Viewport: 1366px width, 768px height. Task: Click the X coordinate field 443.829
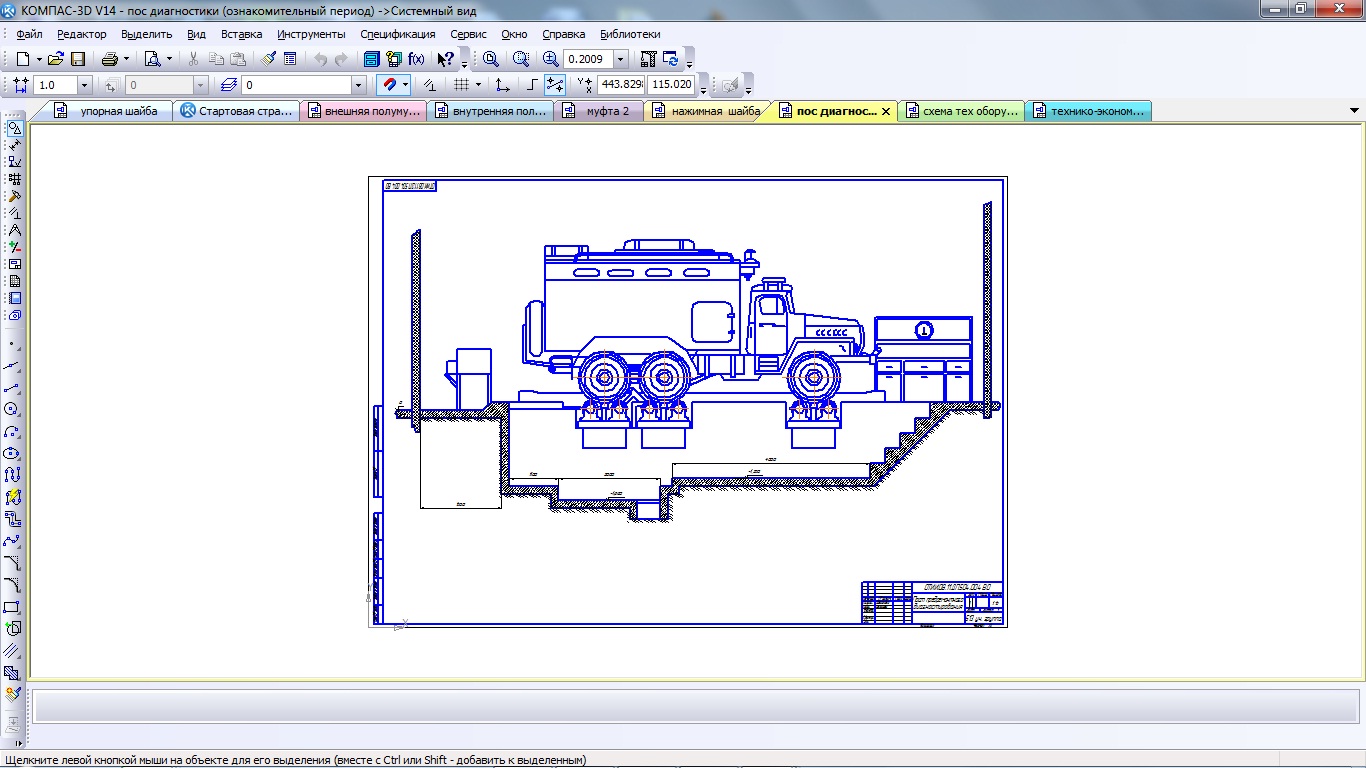[x=620, y=85]
